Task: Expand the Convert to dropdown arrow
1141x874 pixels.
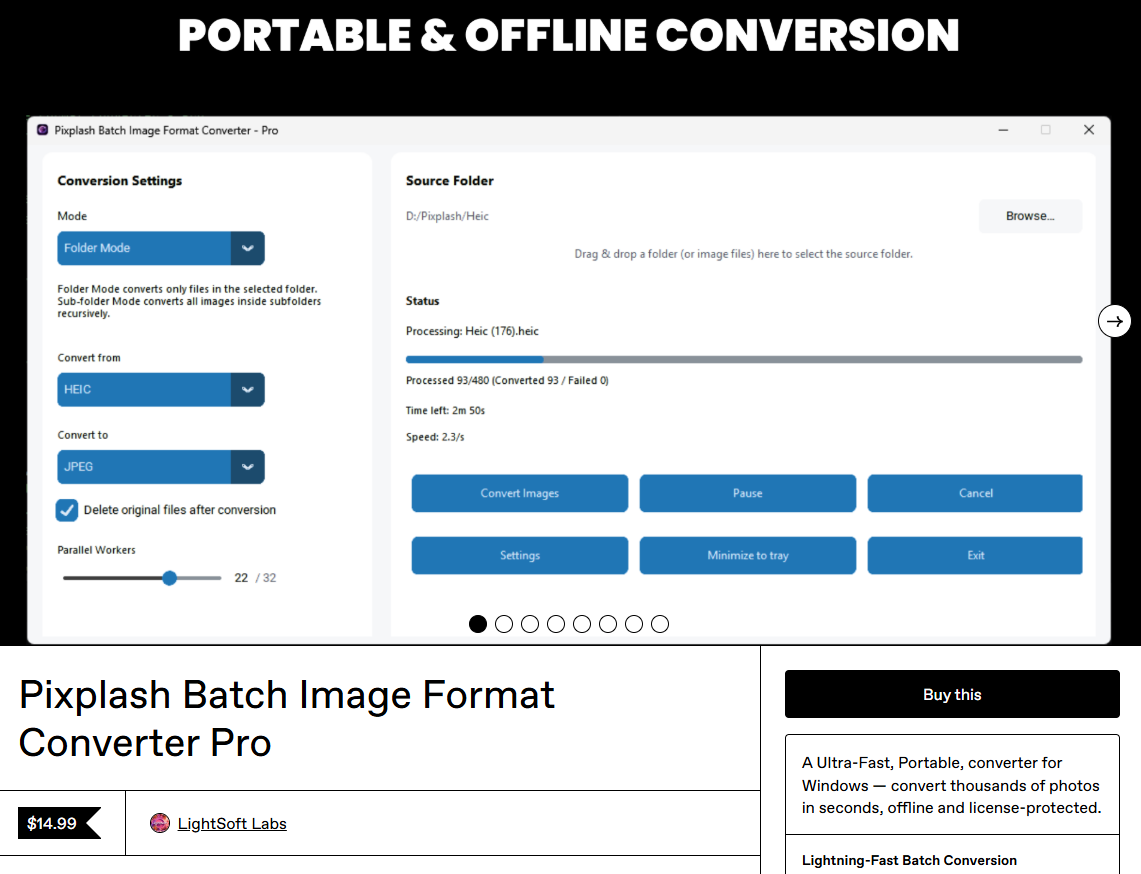Action: (x=247, y=466)
